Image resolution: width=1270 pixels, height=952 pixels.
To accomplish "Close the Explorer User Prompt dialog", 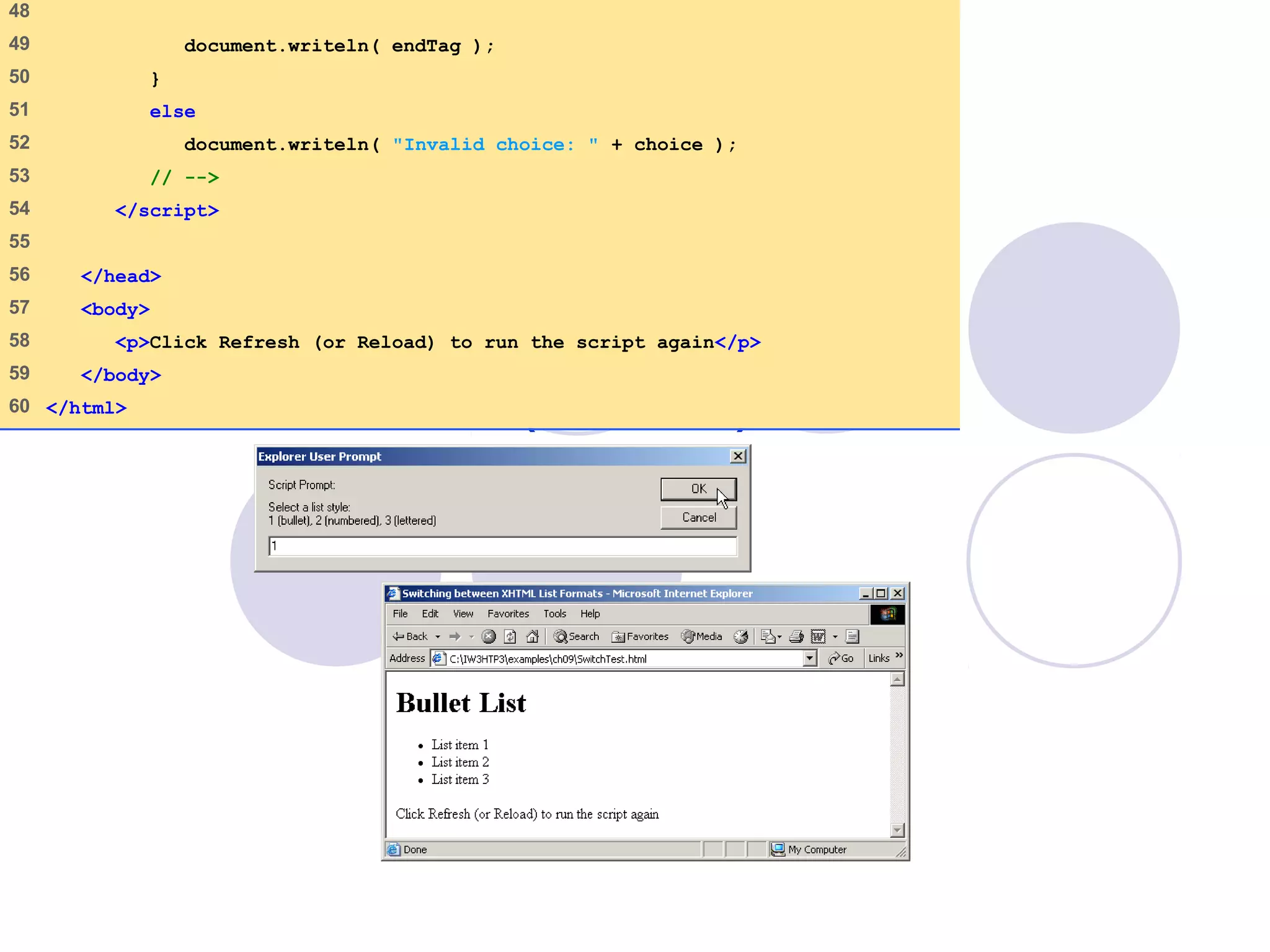I will click(738, 456).
